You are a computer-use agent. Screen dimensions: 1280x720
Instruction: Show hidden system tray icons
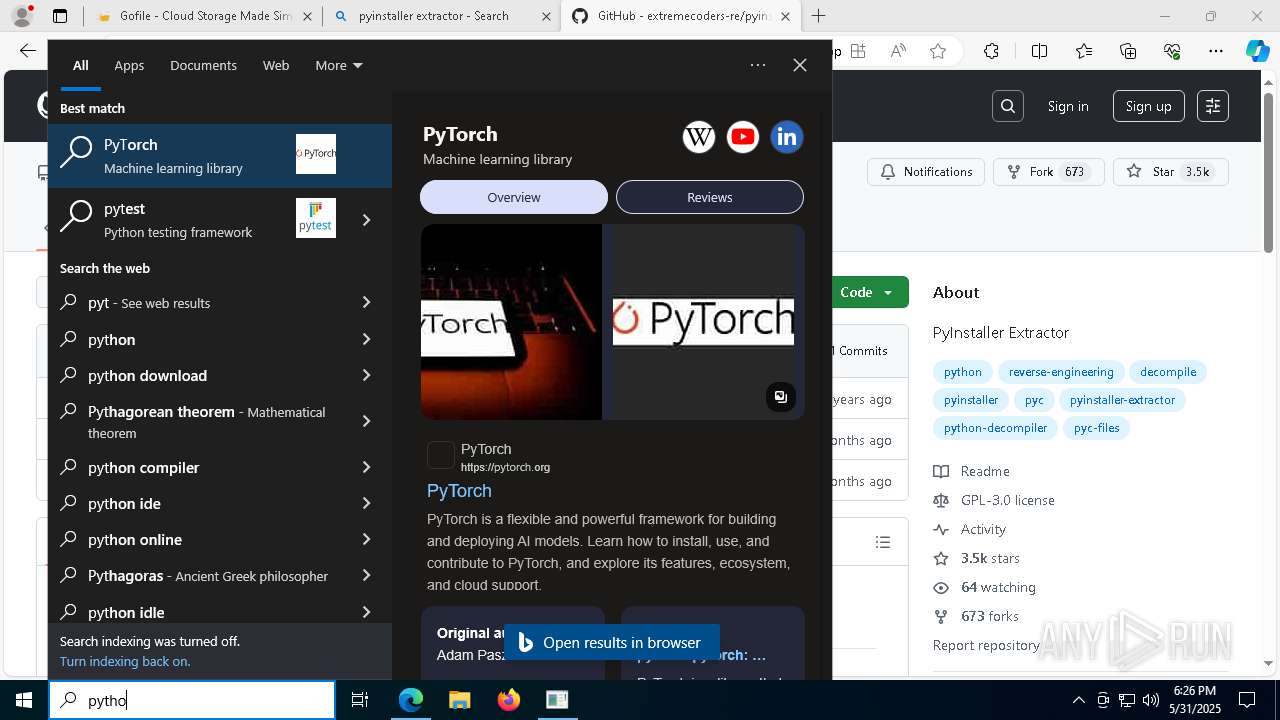[1078, 700]
